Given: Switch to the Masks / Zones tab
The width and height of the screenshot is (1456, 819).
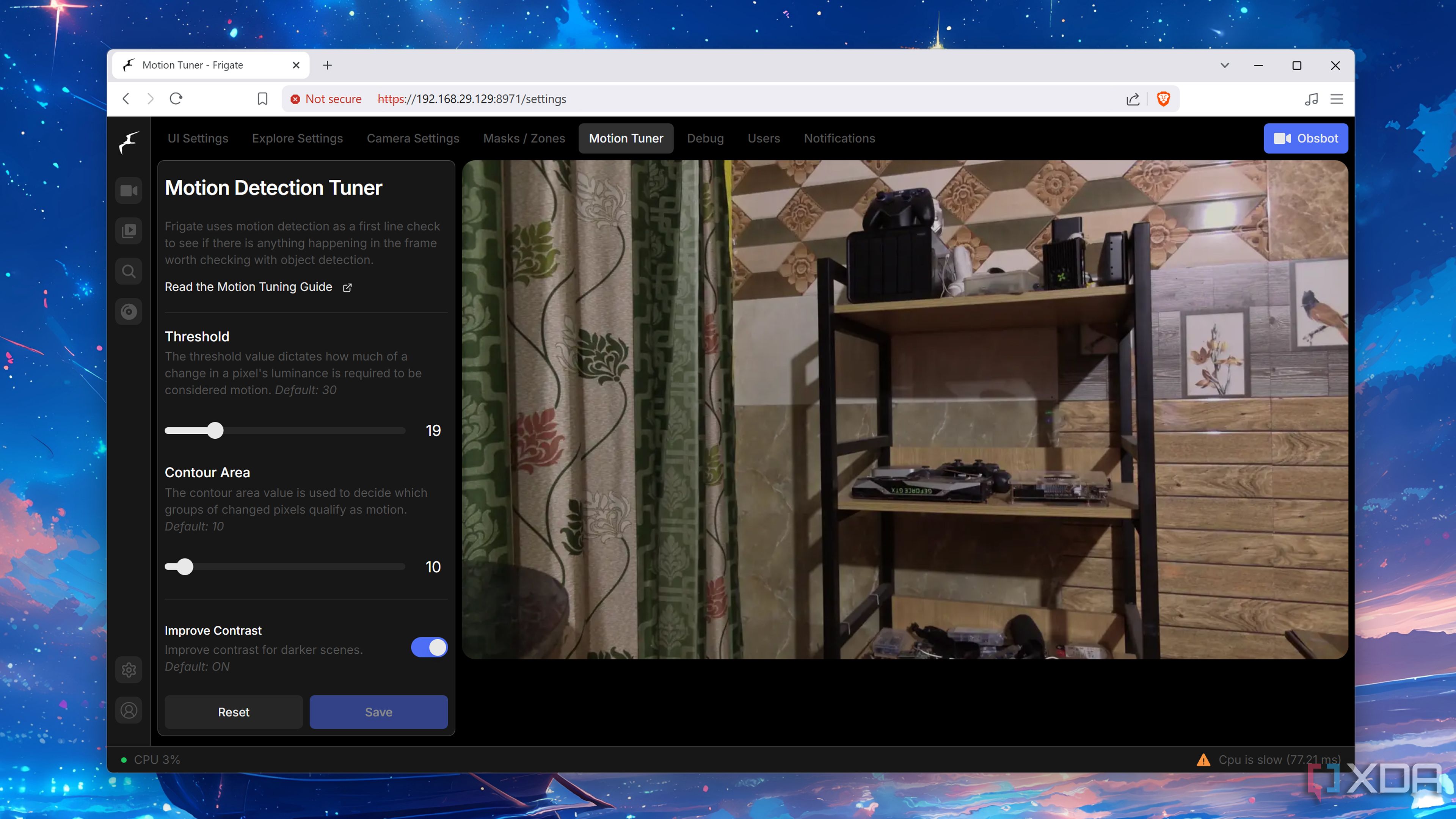Looking at the screenshot, I should tap(523, 138).
